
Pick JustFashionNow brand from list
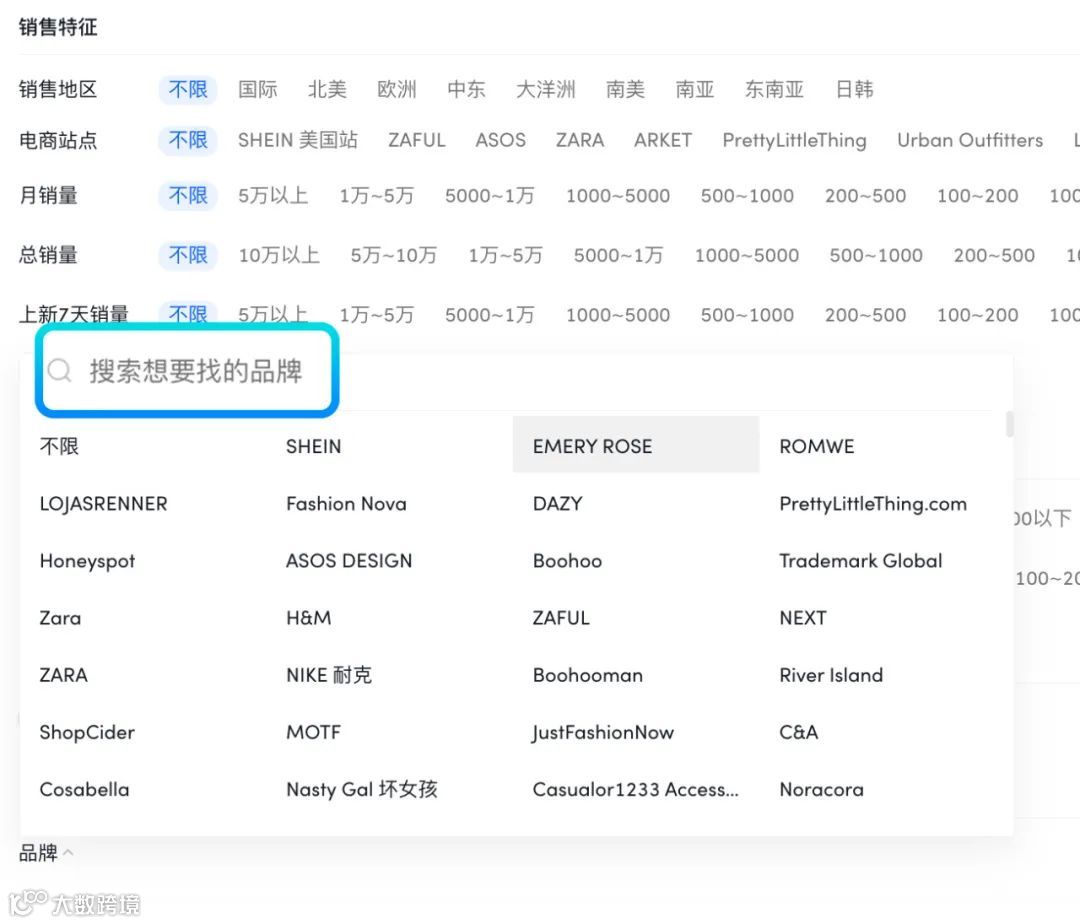click(603, 733)
